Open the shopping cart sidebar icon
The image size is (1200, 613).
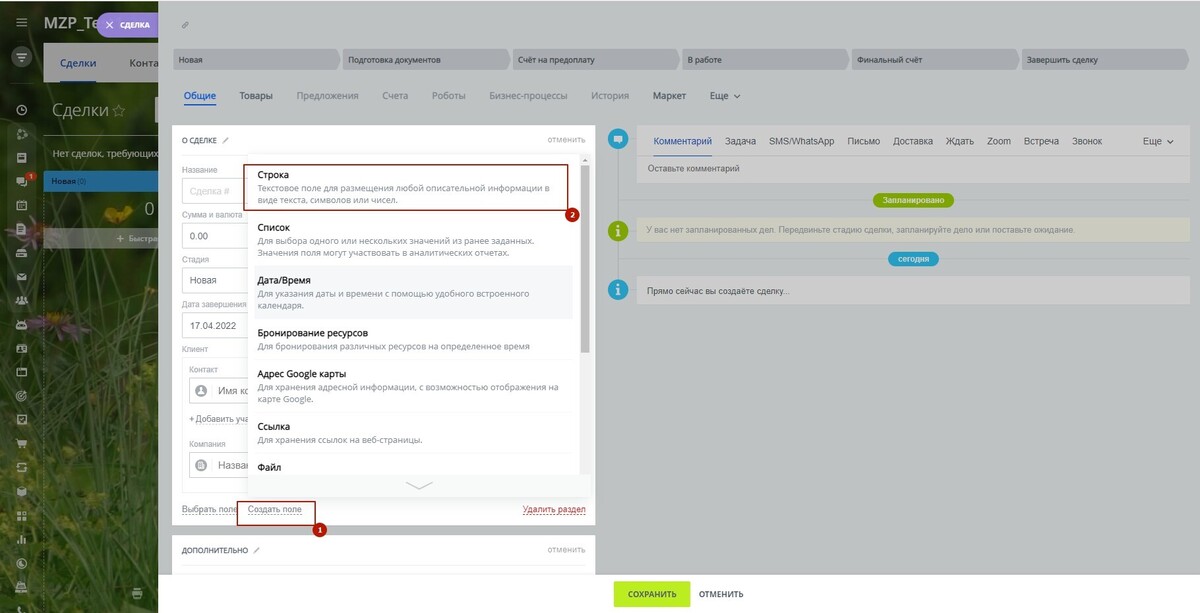click(21, 444)
